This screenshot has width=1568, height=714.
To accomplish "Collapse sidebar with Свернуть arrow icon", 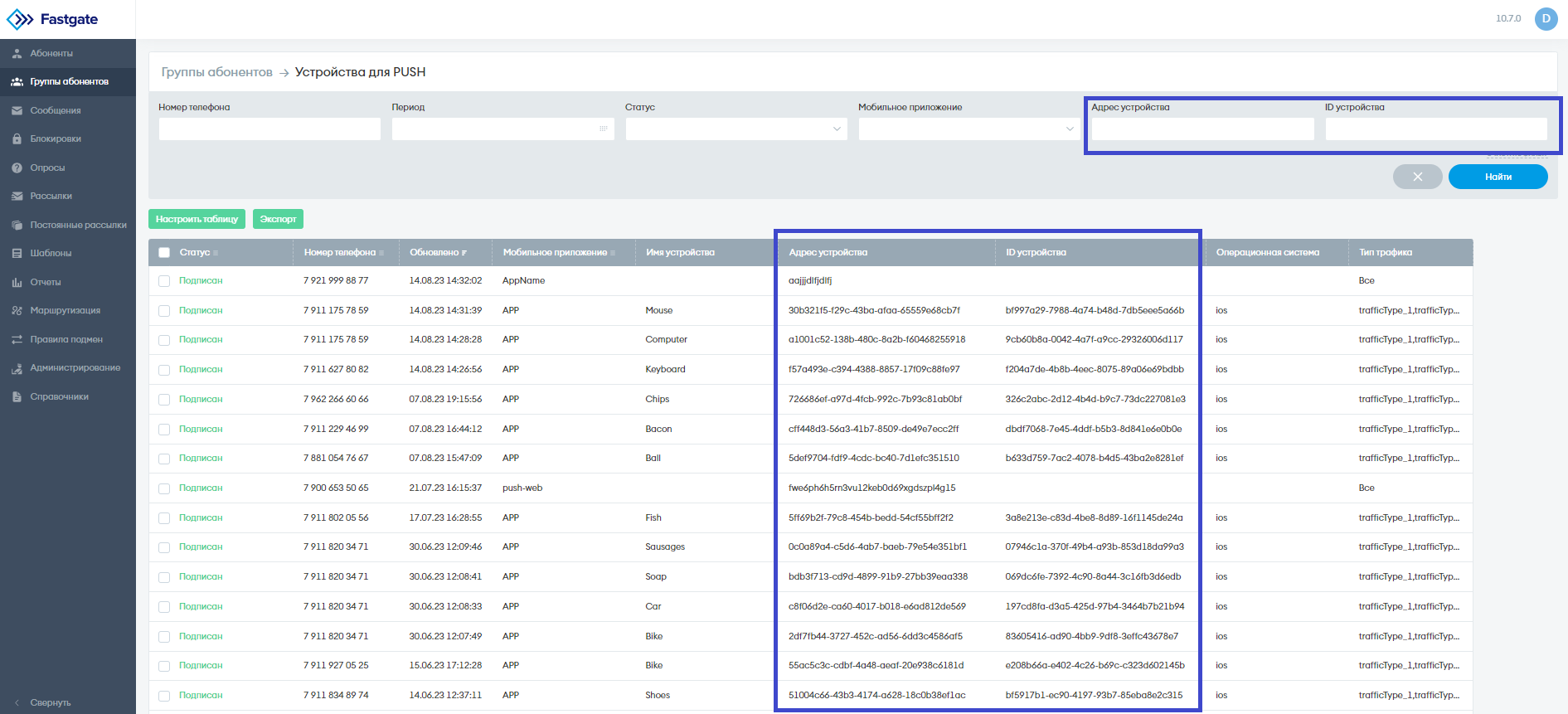I will tap(17, 702).
